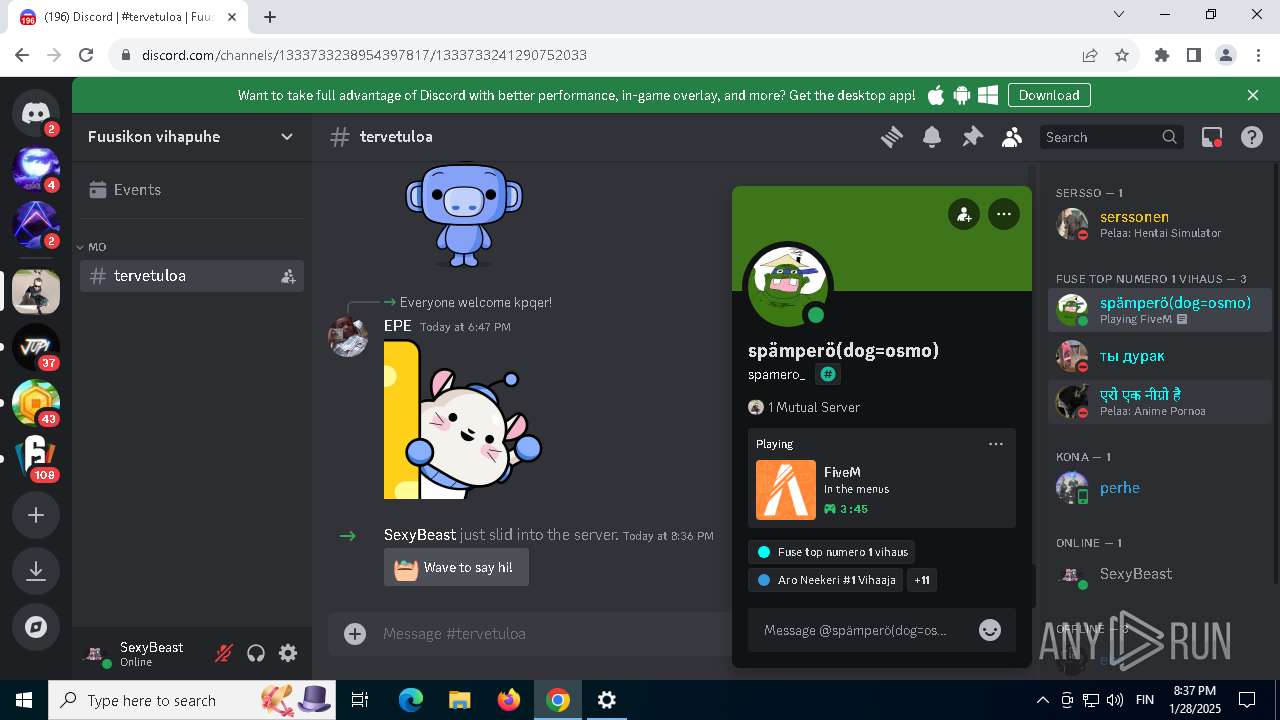
Task: Open the more options button on profile popup
Action: [x=1004, y=214]
